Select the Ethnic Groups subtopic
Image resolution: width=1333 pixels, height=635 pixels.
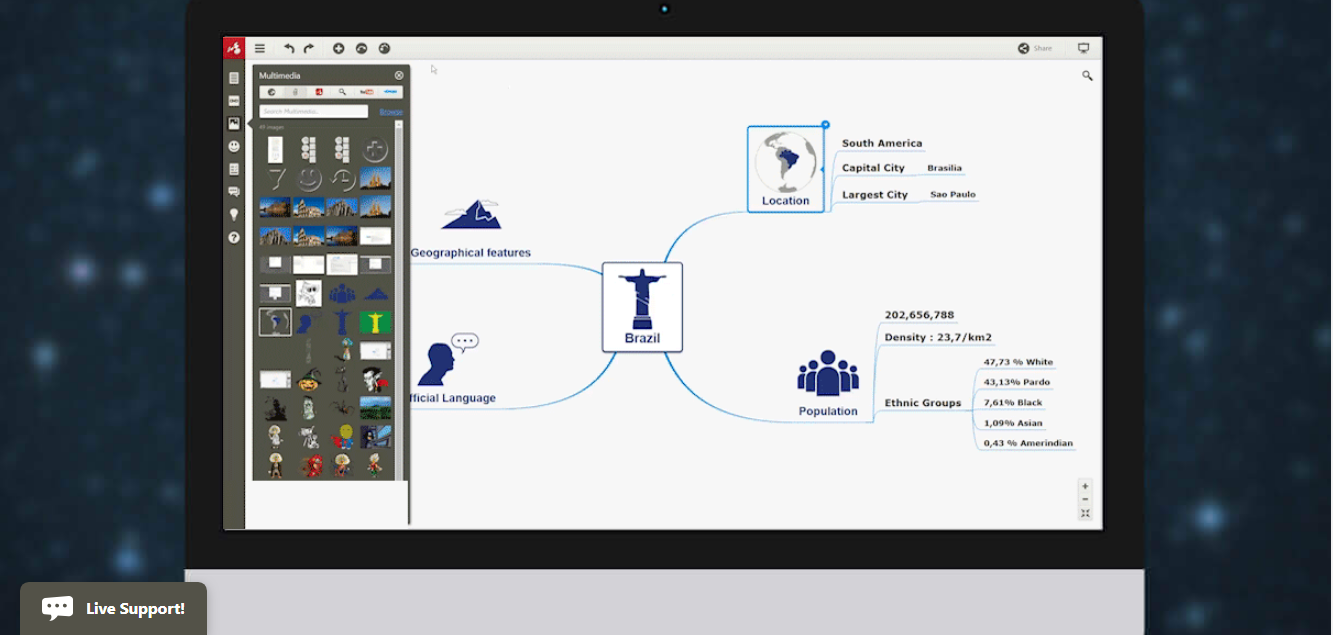click(x=922, y=403)
